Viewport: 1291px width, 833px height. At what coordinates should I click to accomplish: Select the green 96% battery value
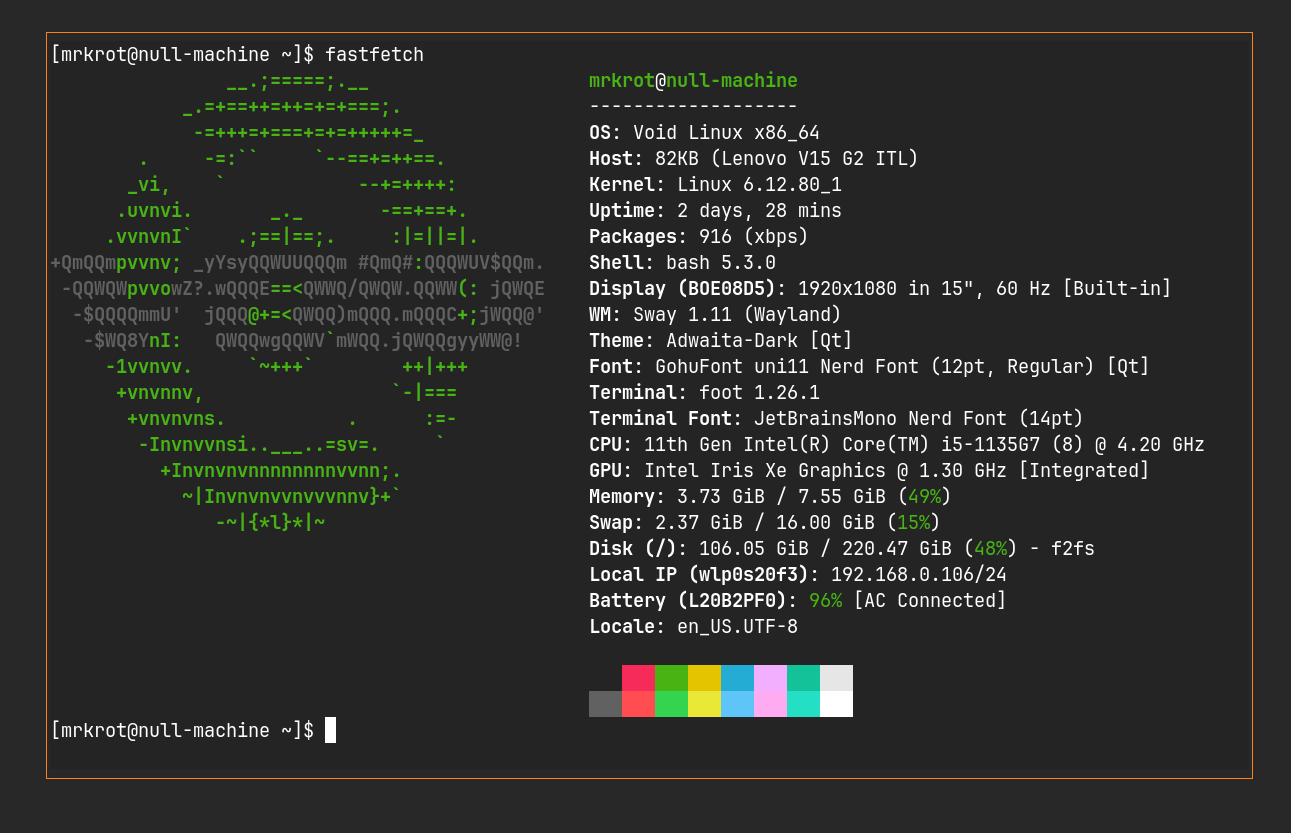tap(825, 601)
